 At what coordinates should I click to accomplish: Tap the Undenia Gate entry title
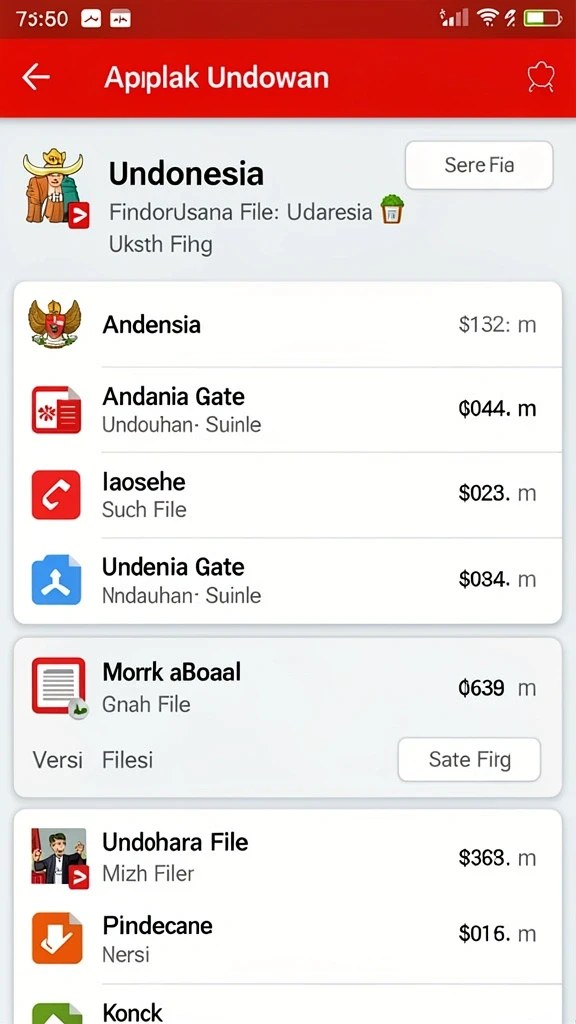[173, 567]
